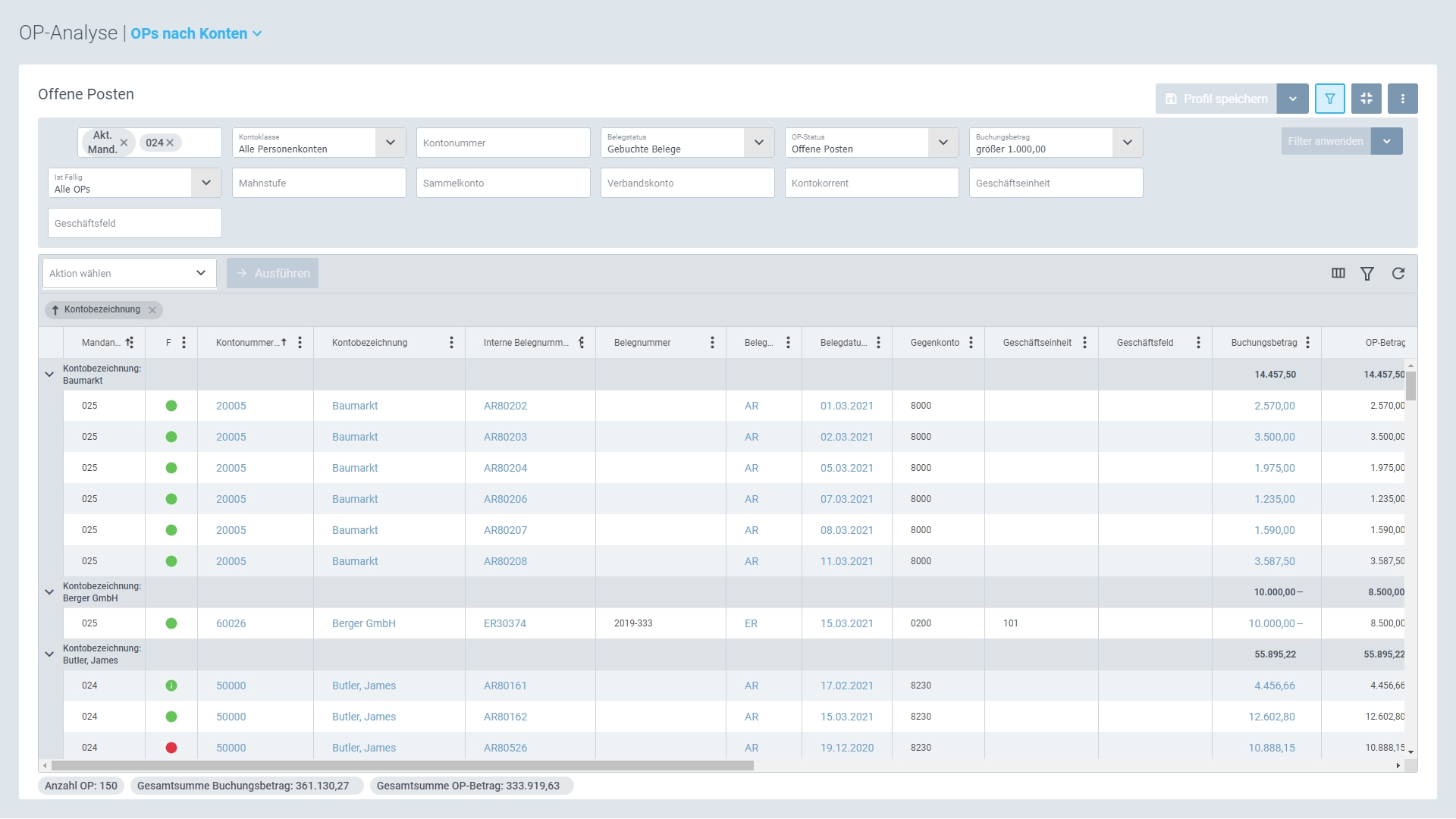Open the OPs nach Konten view menu
Viewport: 1456px width, 819px height.
pyautogui.click(x=196, y=33)
